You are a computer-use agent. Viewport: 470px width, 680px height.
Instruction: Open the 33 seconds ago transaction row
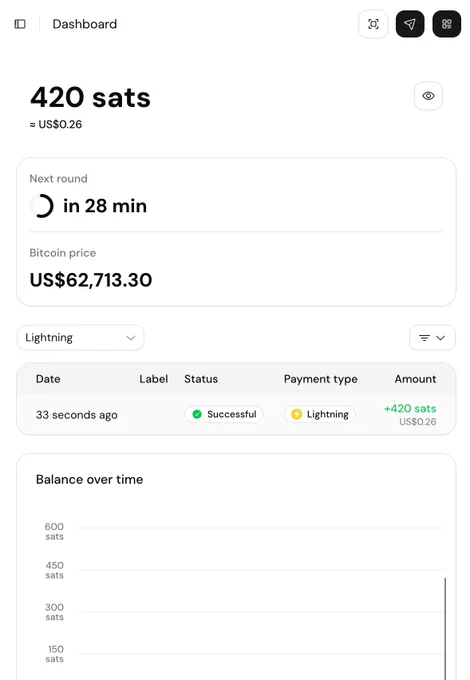[236, 415]
